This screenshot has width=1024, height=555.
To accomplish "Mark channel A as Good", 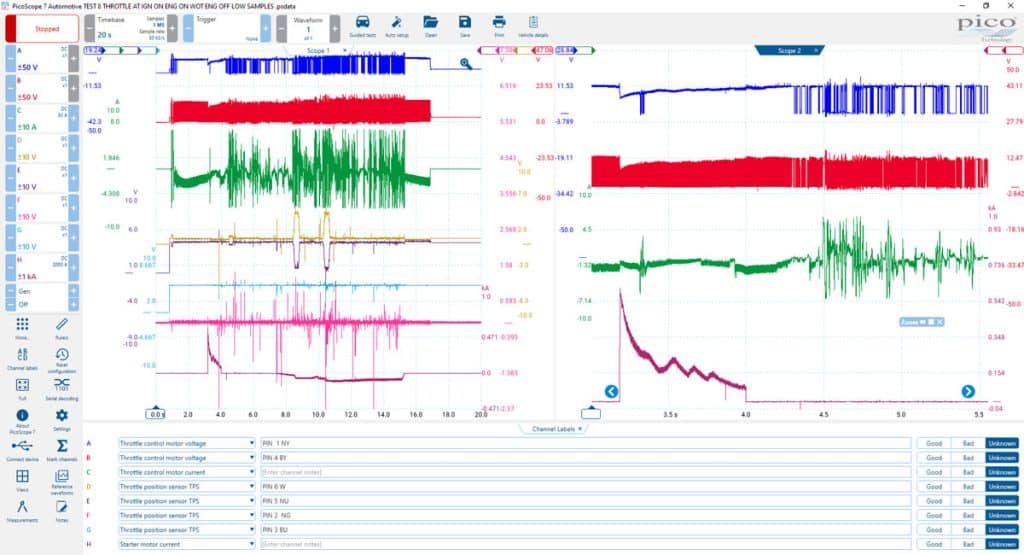I will click(934, 443).
